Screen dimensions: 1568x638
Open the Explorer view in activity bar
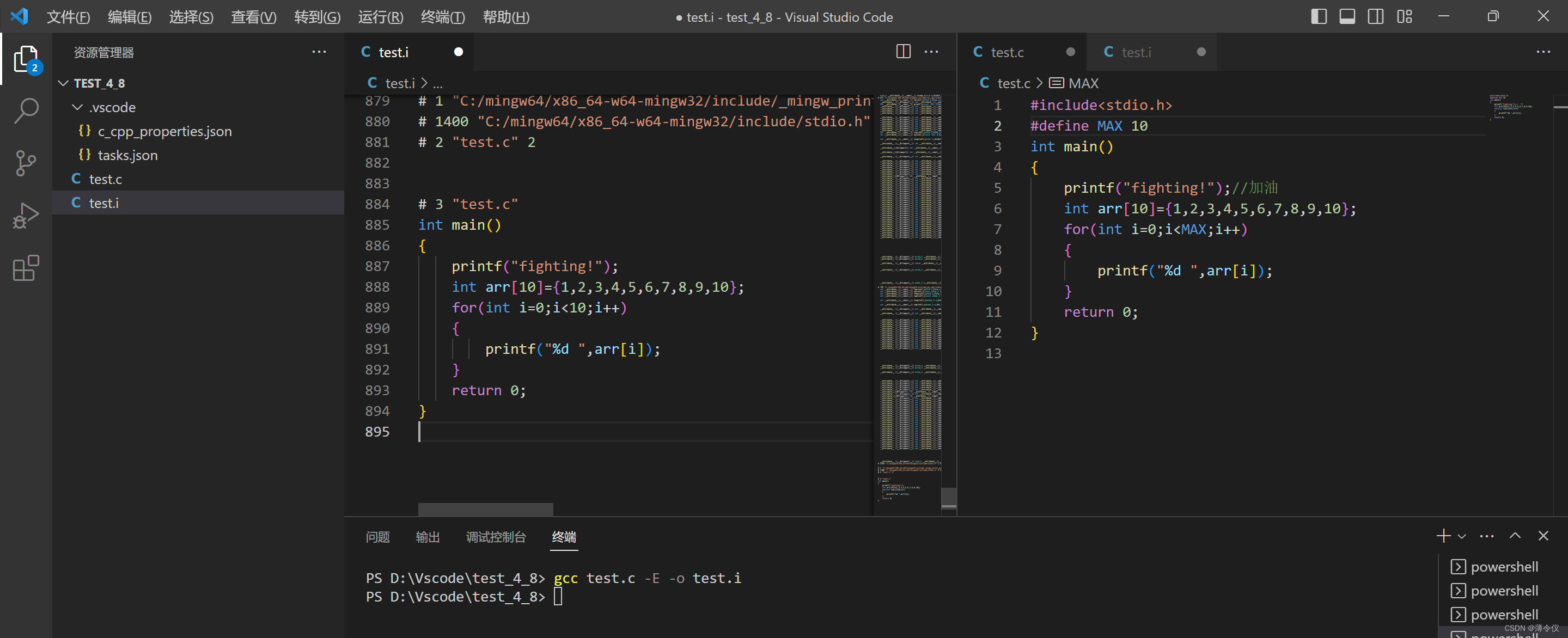pos(26,59)
